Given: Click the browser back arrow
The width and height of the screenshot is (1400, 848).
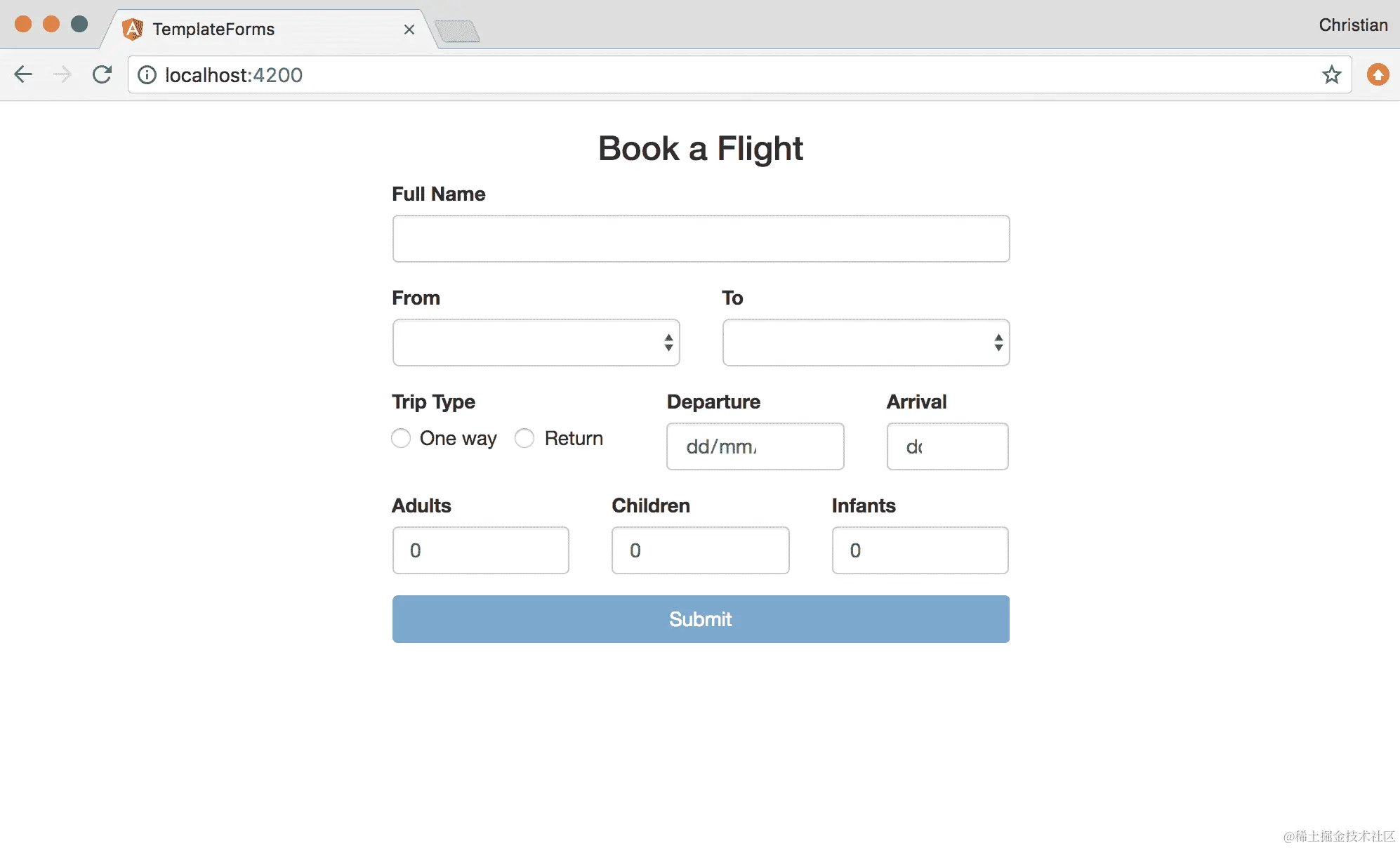Looking at the screenshot, I should click(x=23, y=74).
